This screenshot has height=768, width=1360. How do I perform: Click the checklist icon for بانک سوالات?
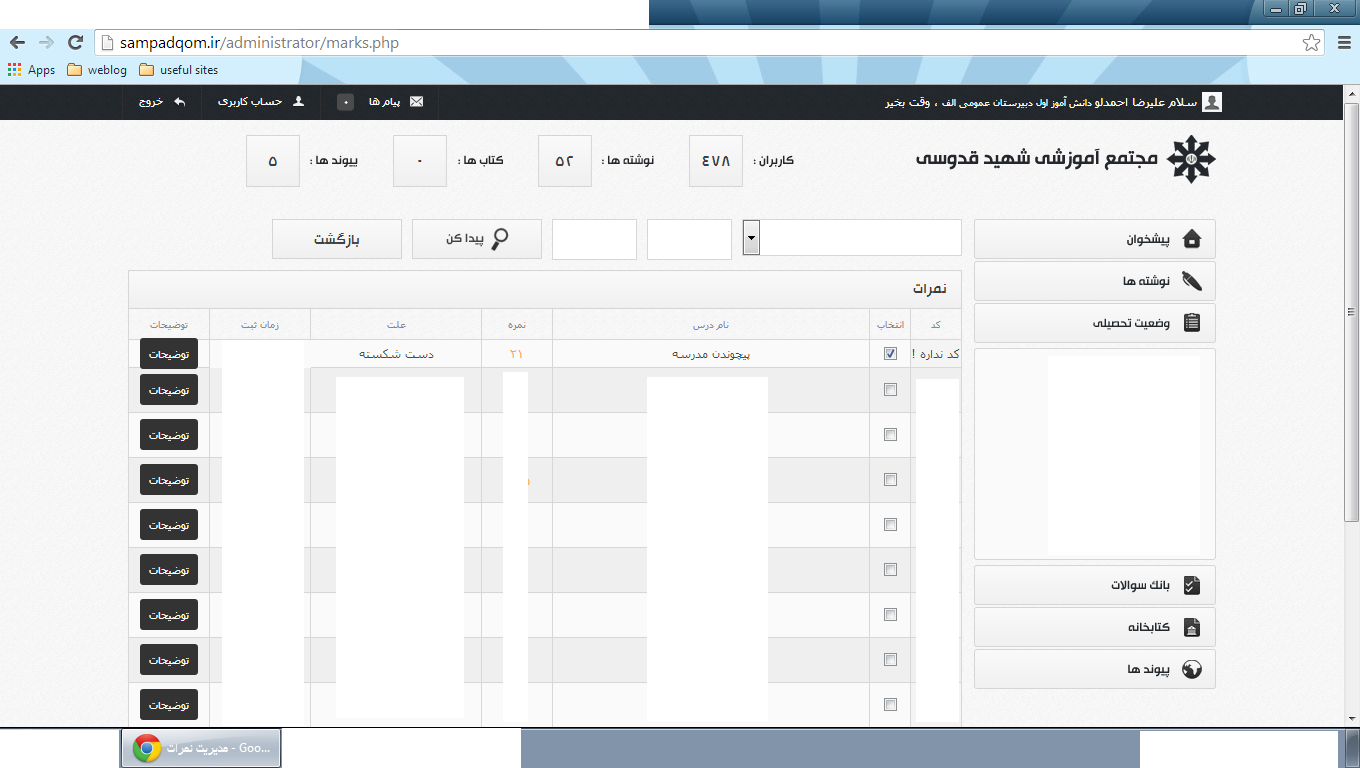(x=1191, y=586)
